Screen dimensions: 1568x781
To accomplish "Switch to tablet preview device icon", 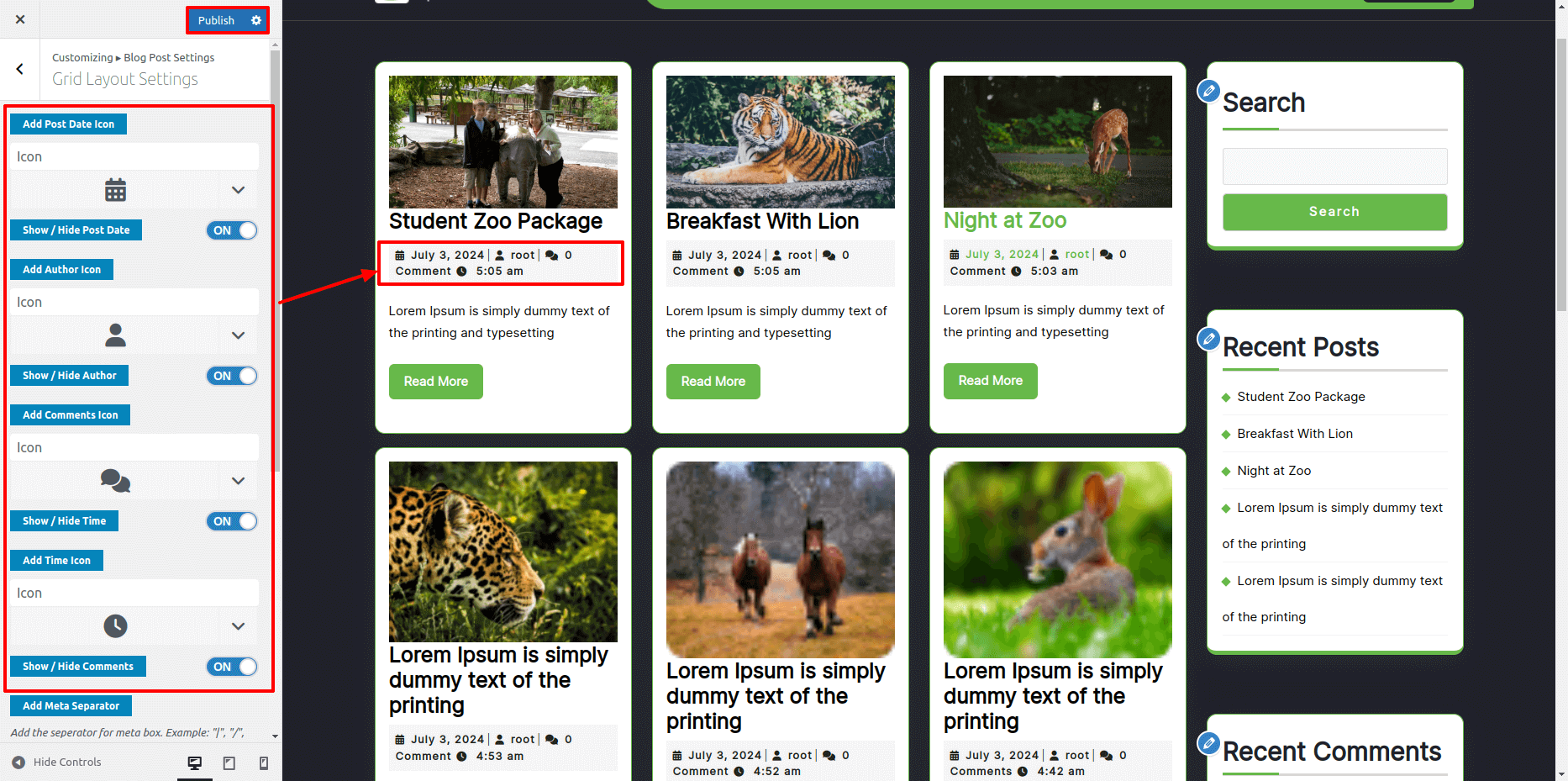I will point(229,763).
